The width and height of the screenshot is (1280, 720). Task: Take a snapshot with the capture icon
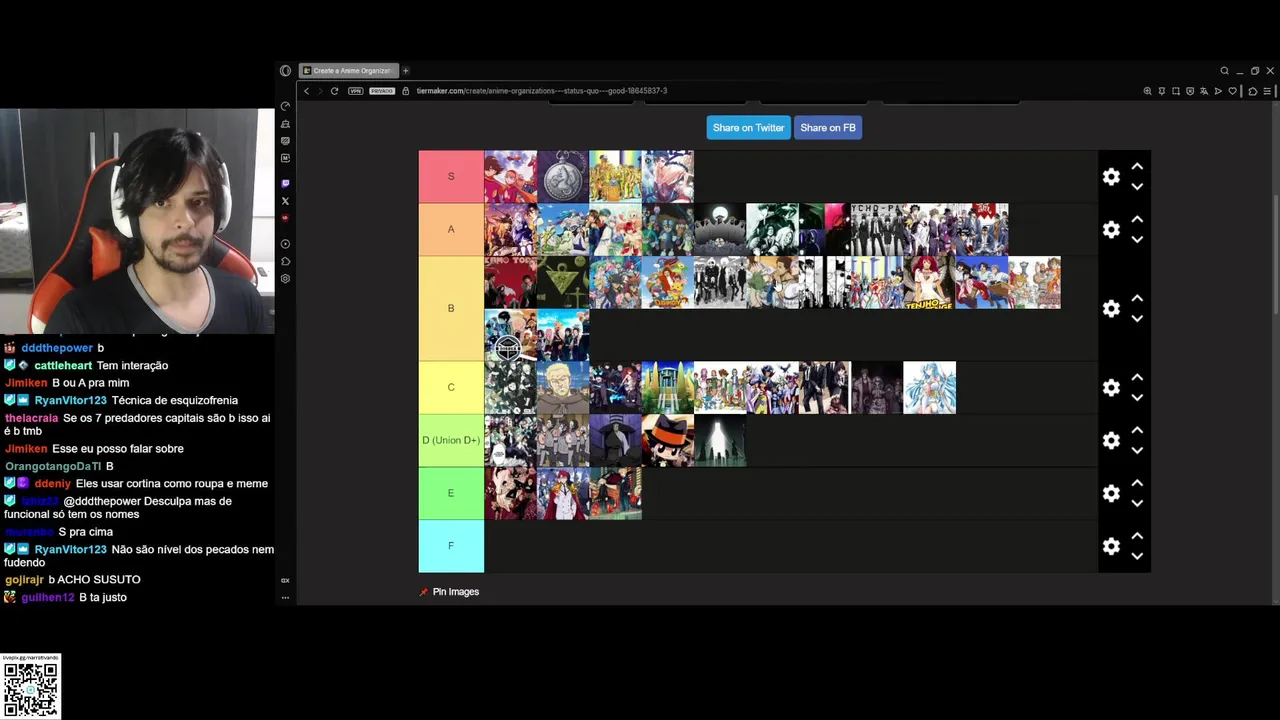point(1176,91)
